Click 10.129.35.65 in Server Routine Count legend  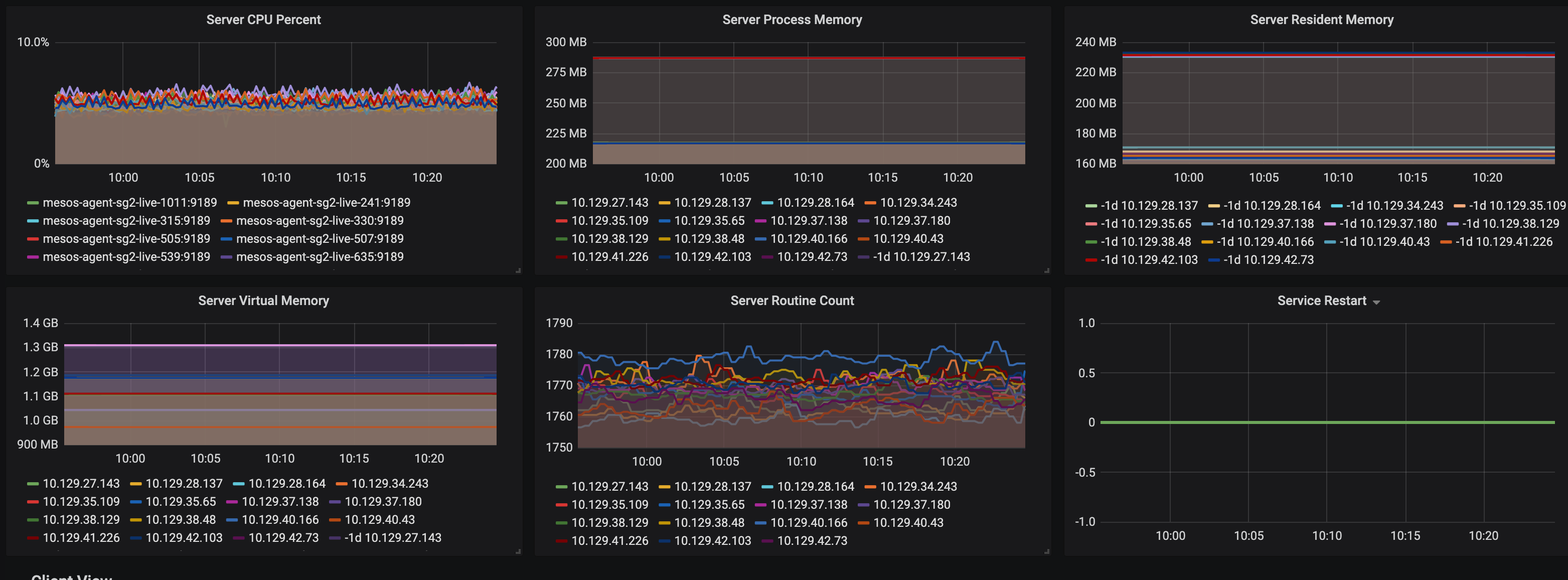pyautogui.click(x=709, y=505)
